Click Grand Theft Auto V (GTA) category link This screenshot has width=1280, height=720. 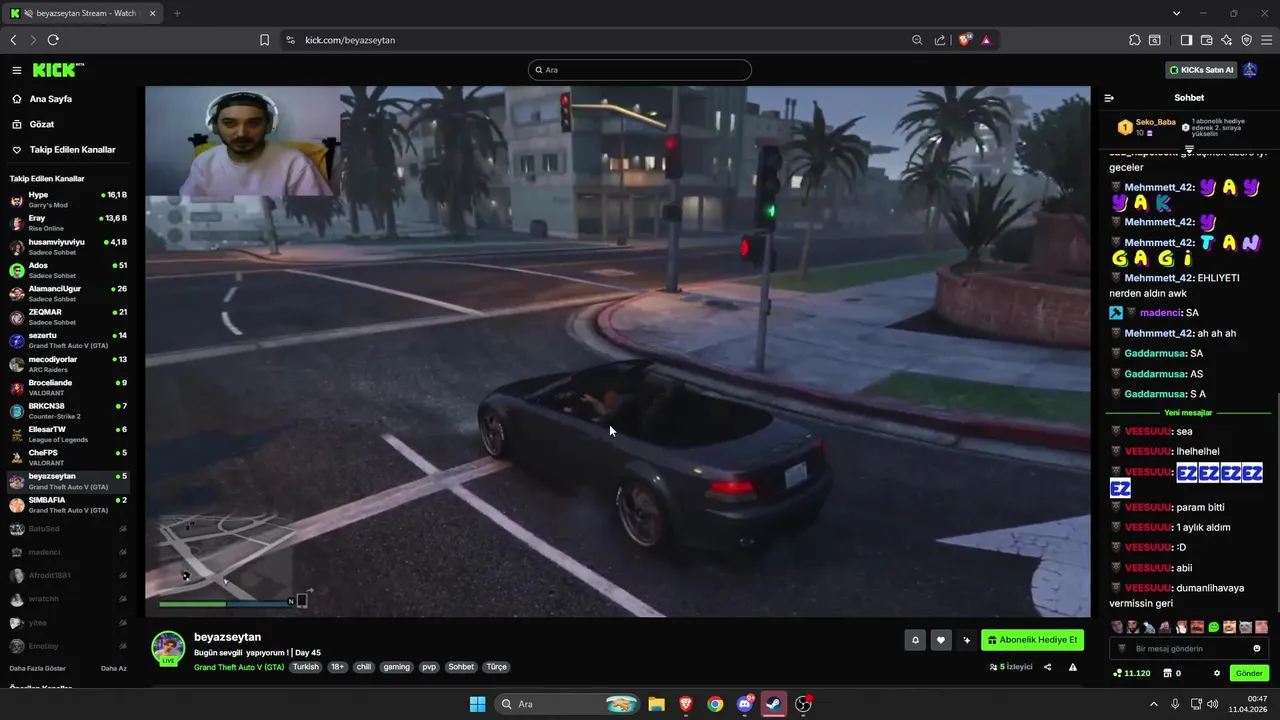pos(239,667)
